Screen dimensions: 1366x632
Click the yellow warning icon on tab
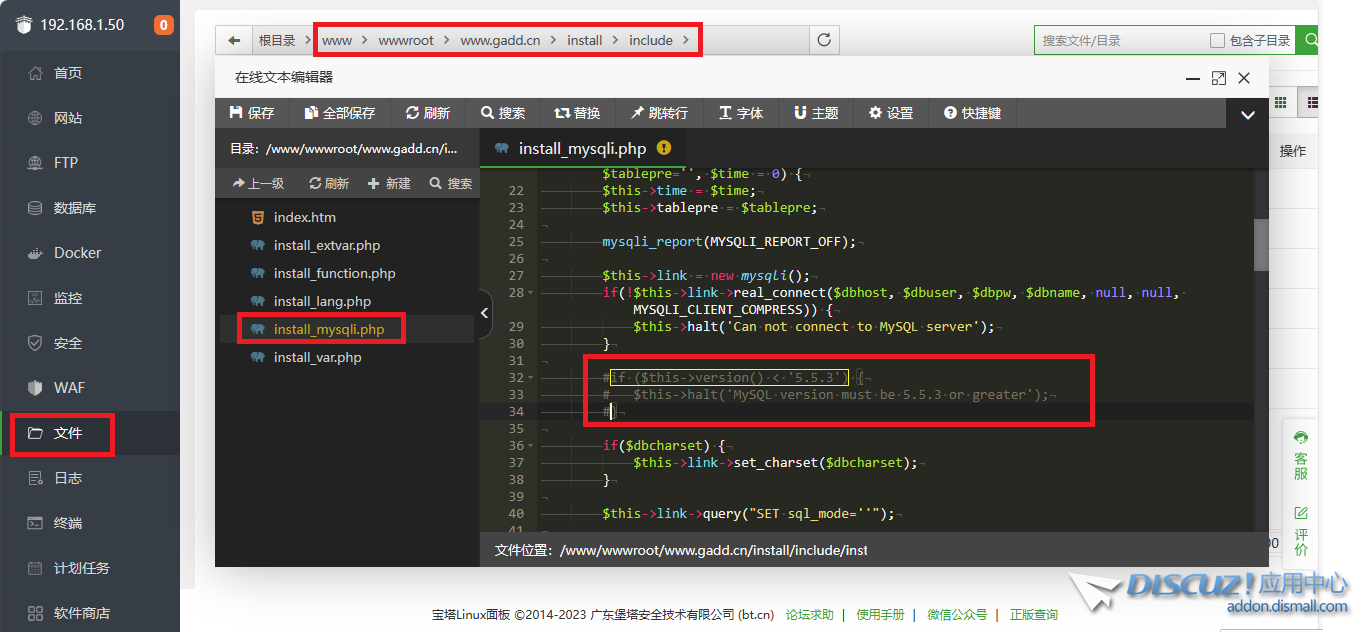click(664, 148)
